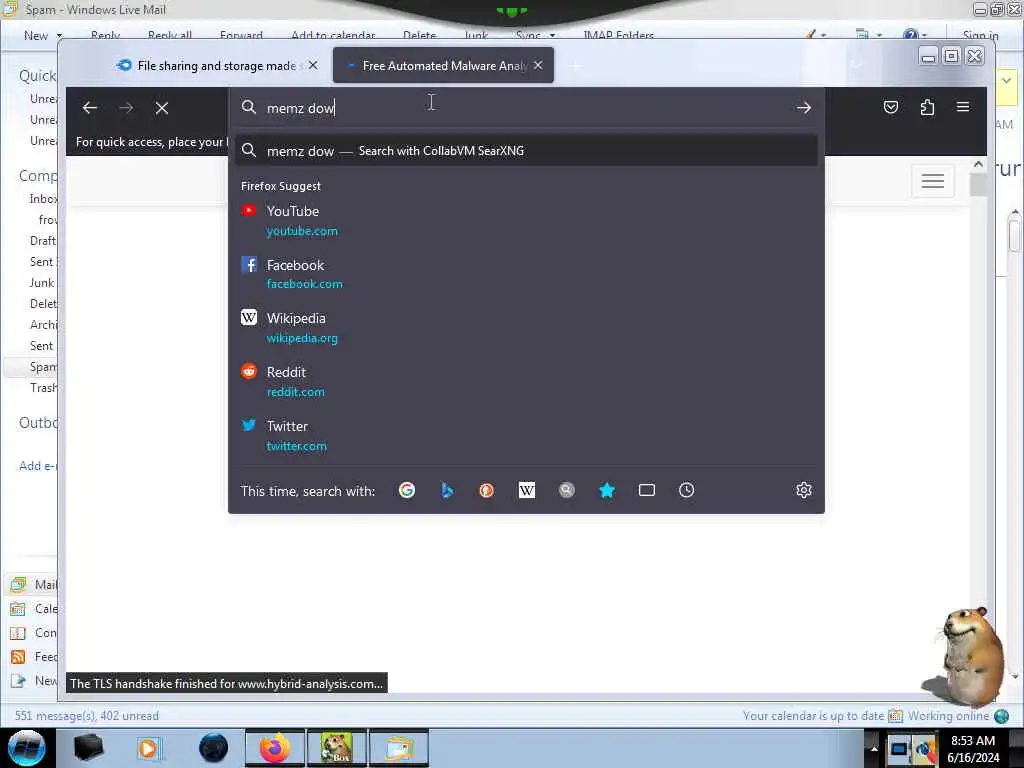Open the Inbox folder in Live Mail
Screen dimensions: 1024x768
pyautogui.click(x=43, y=199)
